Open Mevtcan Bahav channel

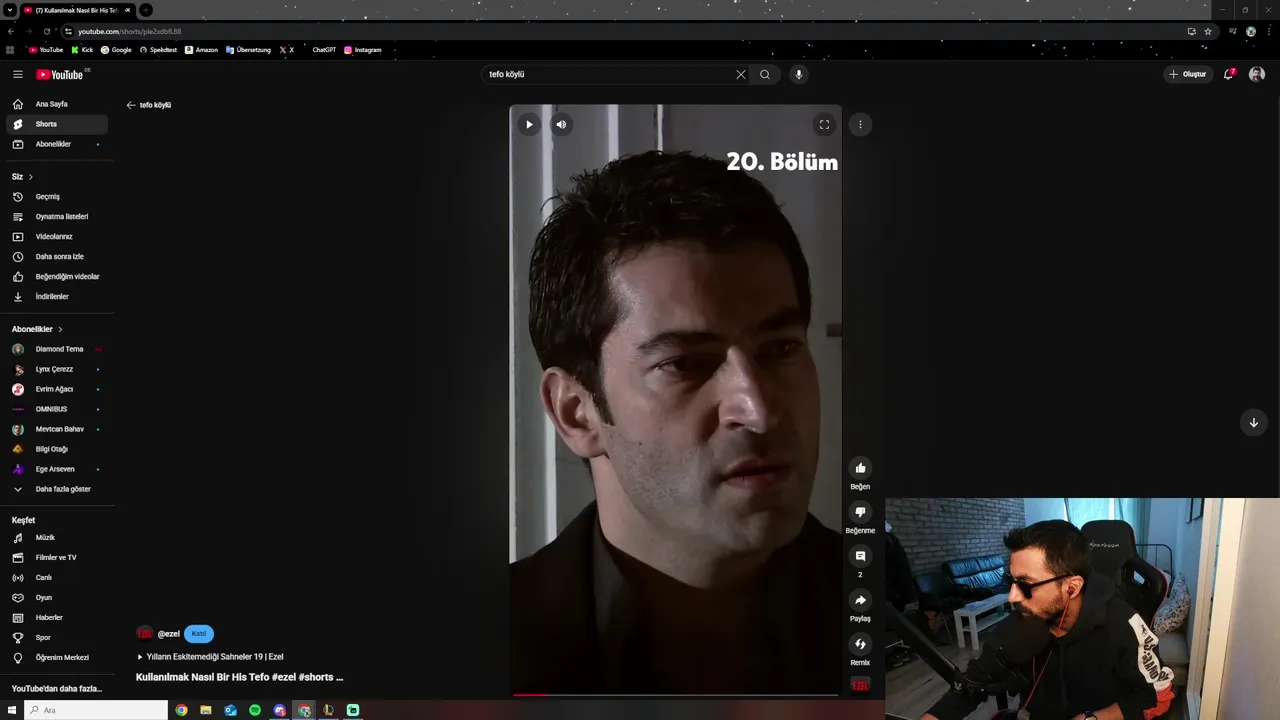point(57,429)
